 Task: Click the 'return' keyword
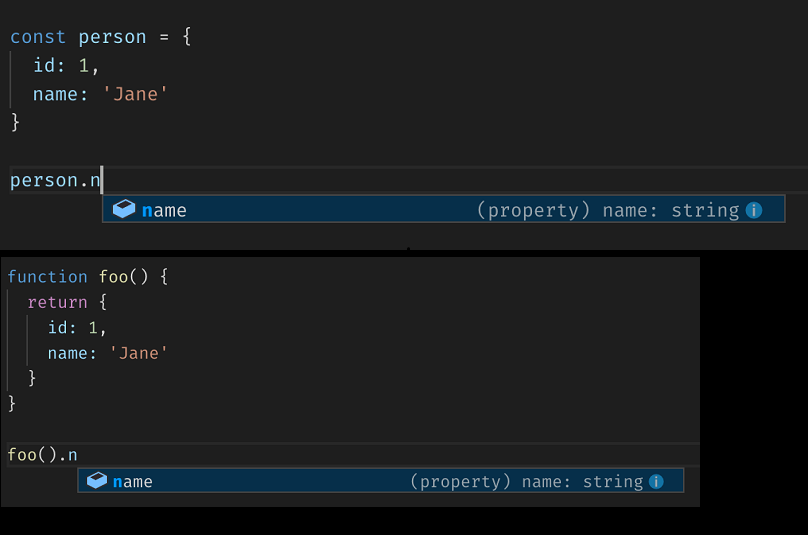57,302
